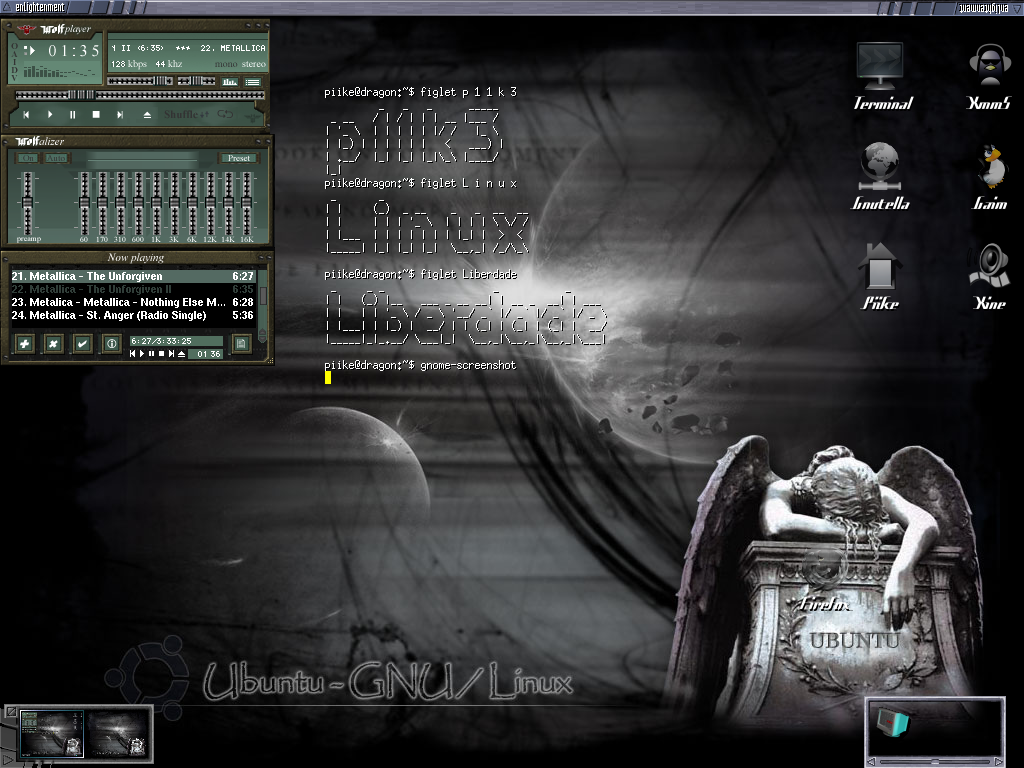Click the iconbox left scroll arrow

click(x=871, y=762)
